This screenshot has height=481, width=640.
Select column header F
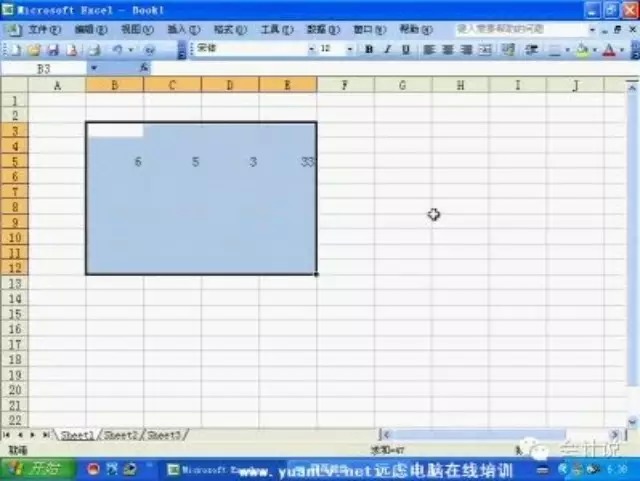pyautogui.click(x=345, y=85)
